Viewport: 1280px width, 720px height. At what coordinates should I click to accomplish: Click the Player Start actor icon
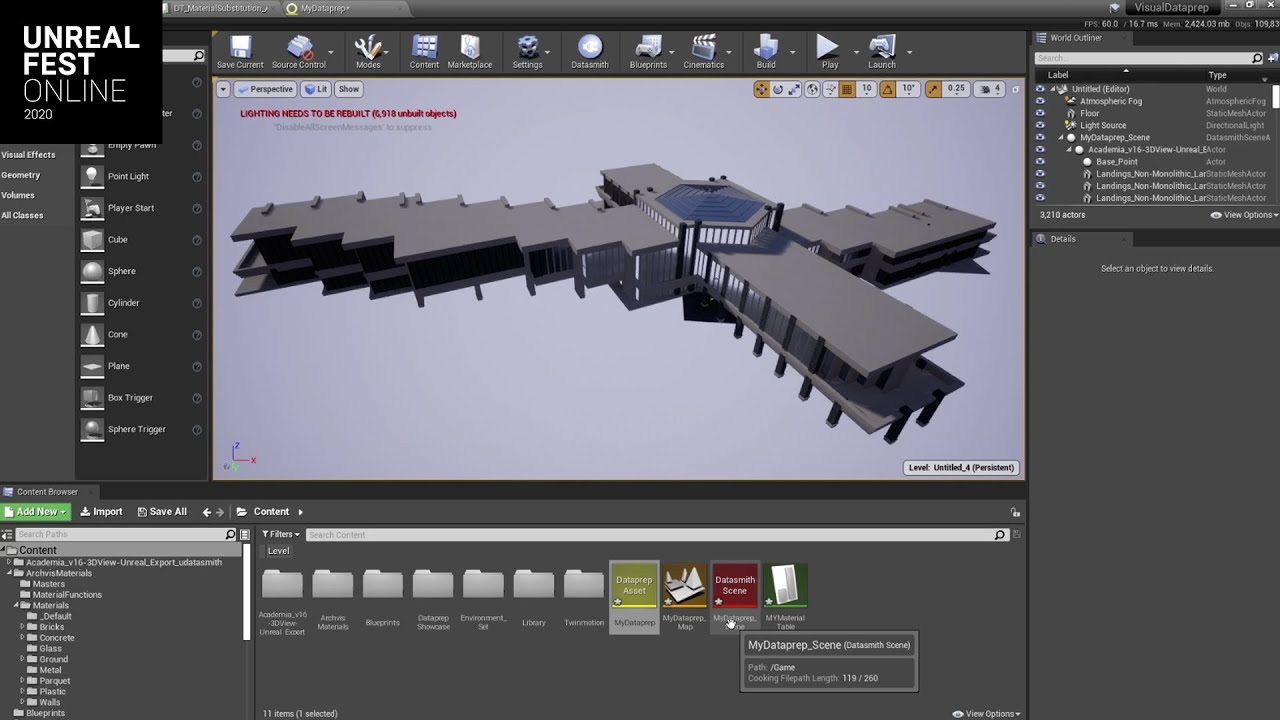[x=92, y=208]
